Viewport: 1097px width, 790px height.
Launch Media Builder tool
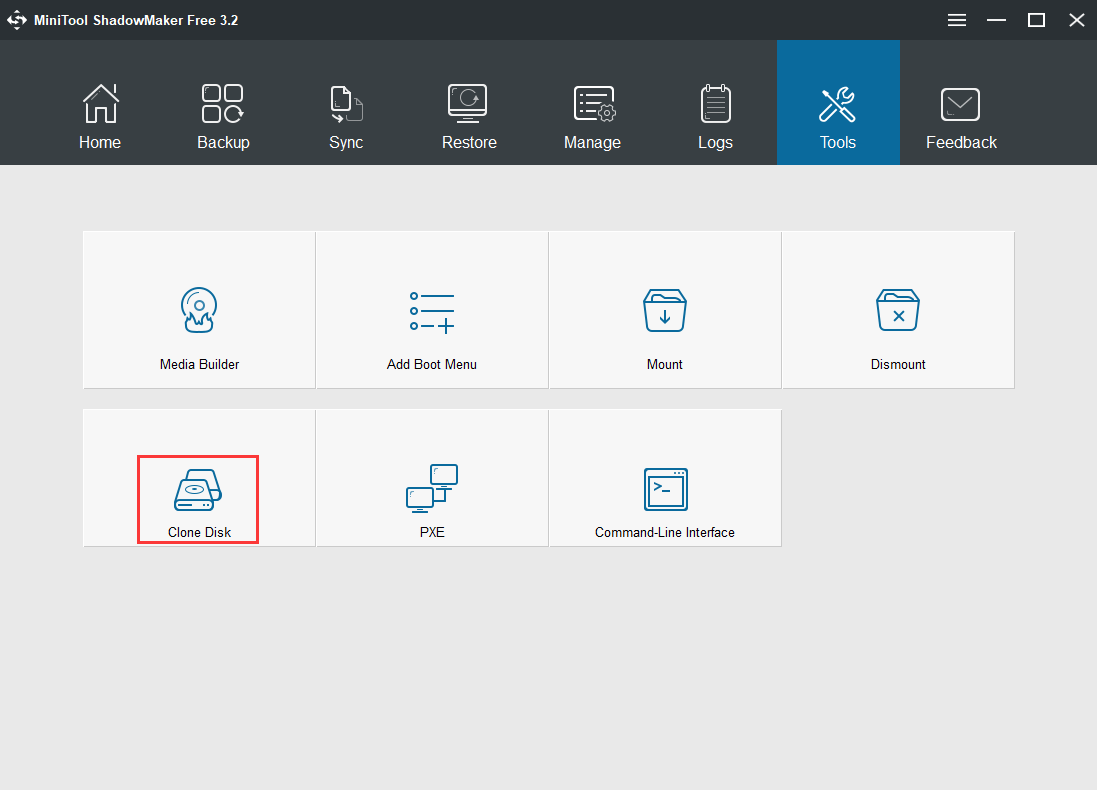199,310
